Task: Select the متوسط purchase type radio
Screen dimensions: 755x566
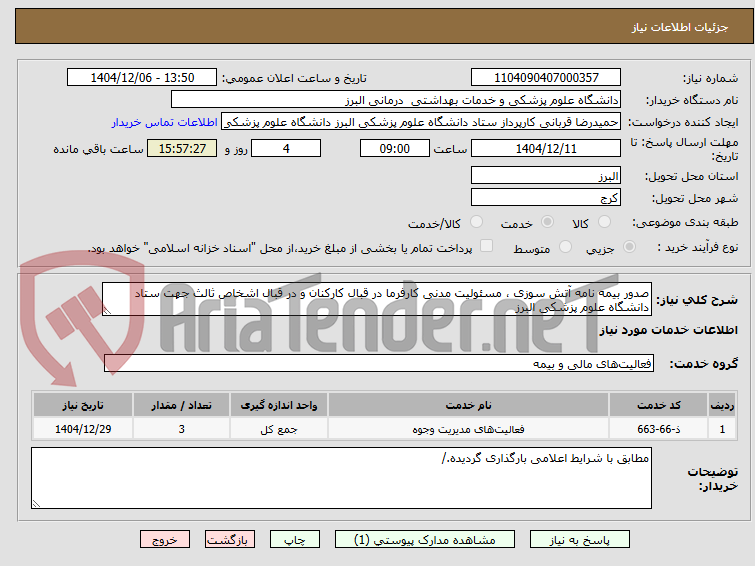Action: [x=565, y=247]
